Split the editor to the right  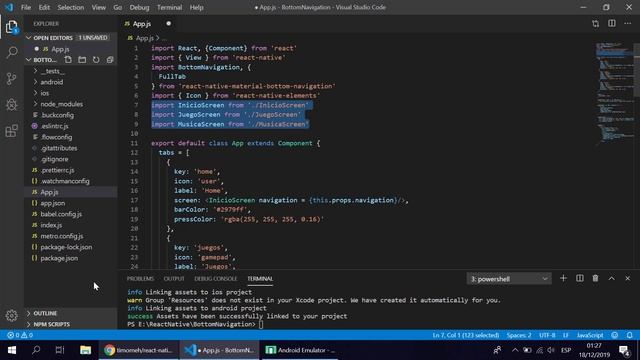click(x=611, y=24)
